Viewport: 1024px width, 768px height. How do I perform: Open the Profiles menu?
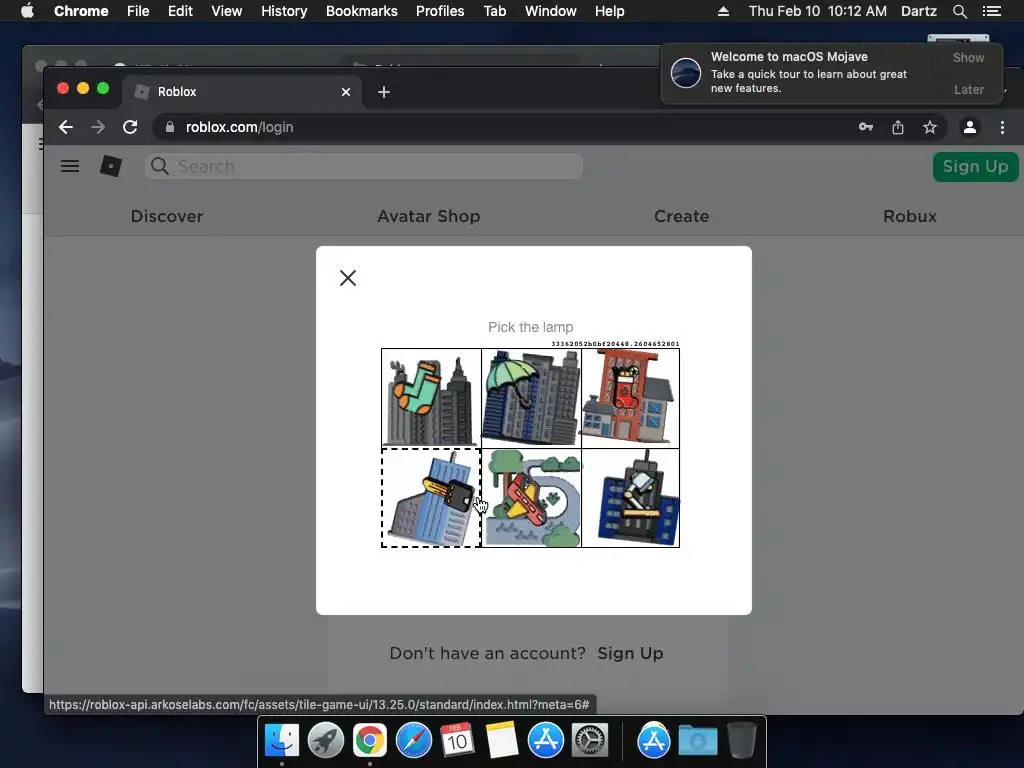coord(440,11)
